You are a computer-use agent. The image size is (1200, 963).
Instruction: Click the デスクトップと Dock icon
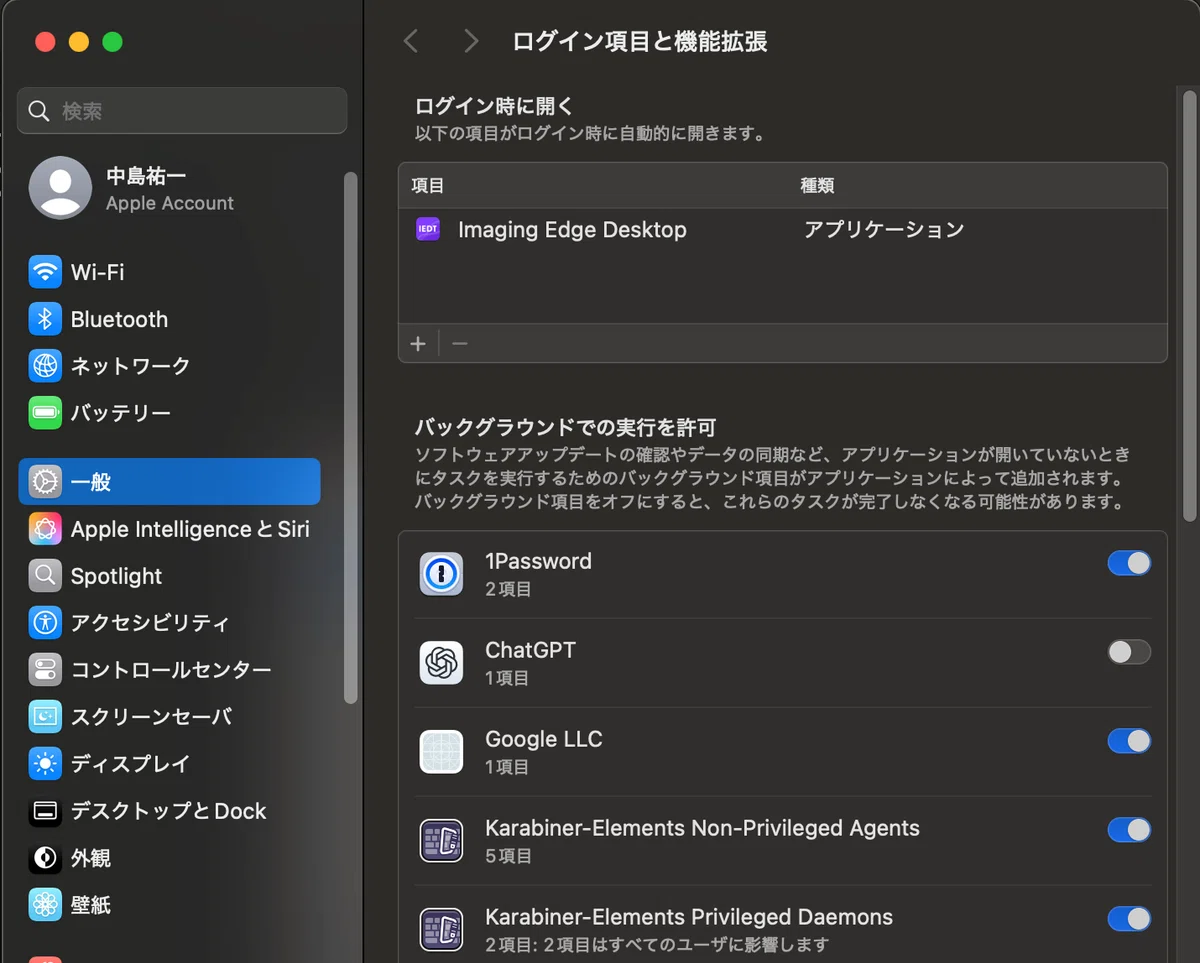[45, 811]
